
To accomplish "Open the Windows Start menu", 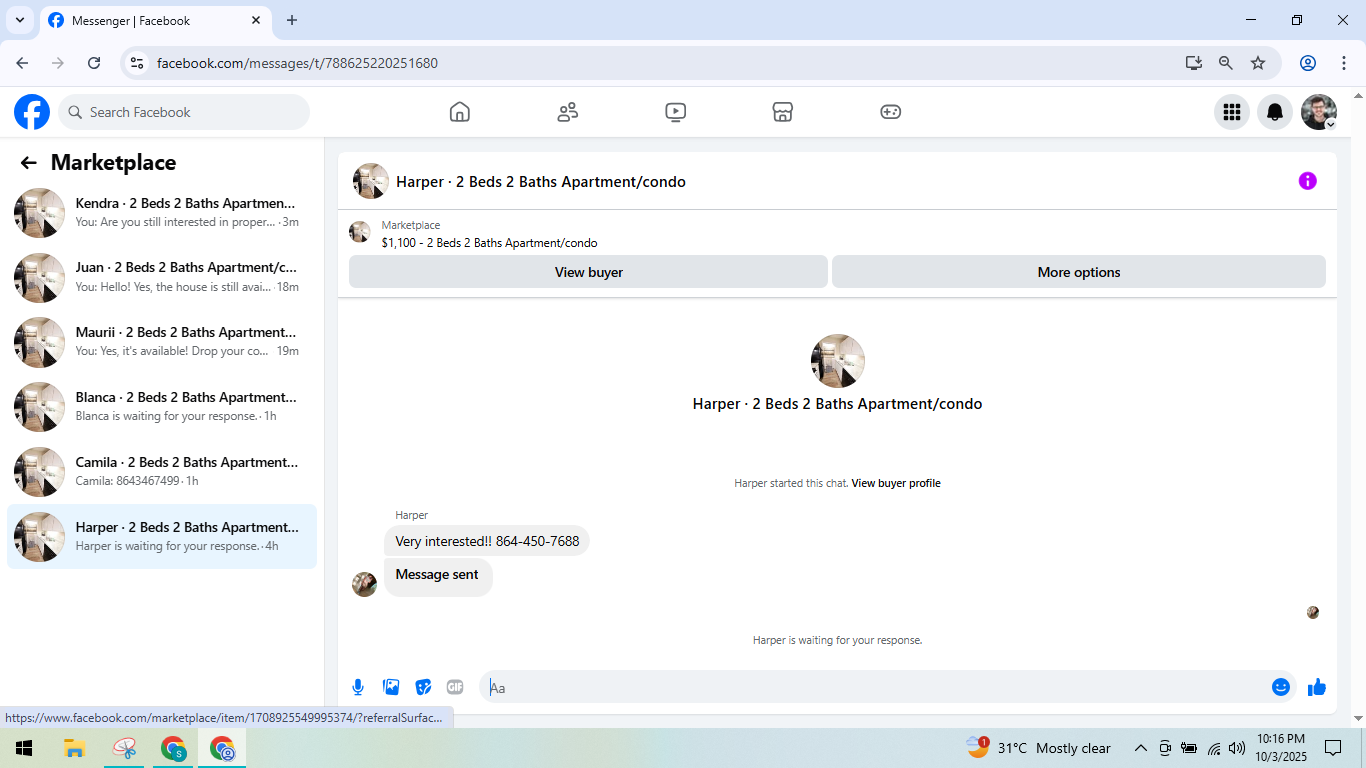I will pos(24,748).
